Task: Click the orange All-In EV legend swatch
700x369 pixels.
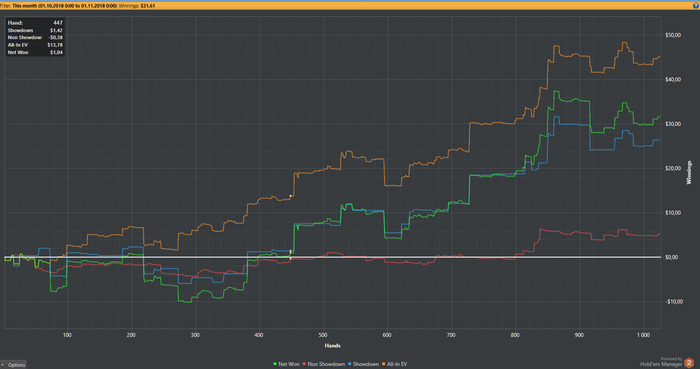Action: [383, 364]
